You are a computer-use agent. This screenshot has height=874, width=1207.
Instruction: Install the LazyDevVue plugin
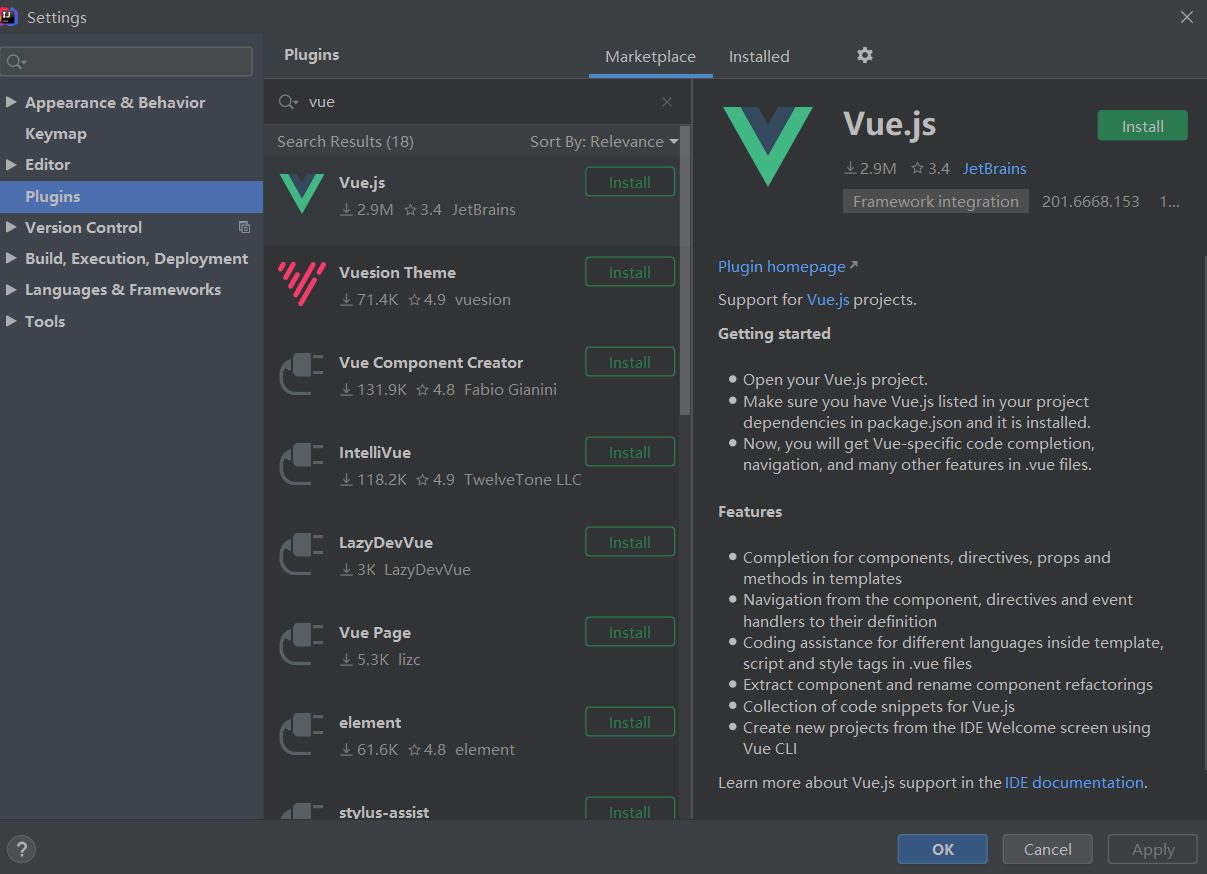(630, 542)
